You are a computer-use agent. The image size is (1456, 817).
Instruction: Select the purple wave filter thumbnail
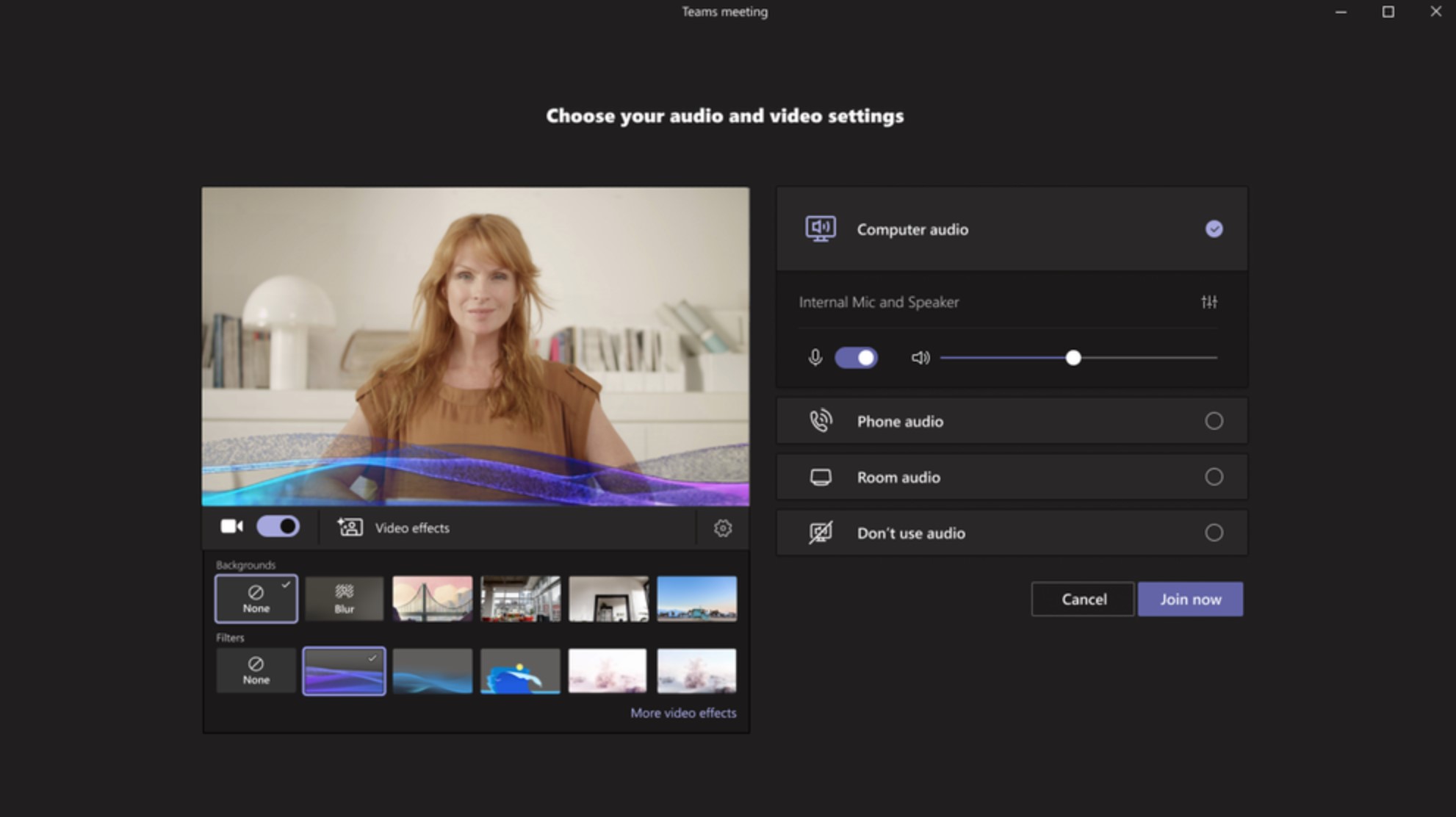tap(344, 670)
